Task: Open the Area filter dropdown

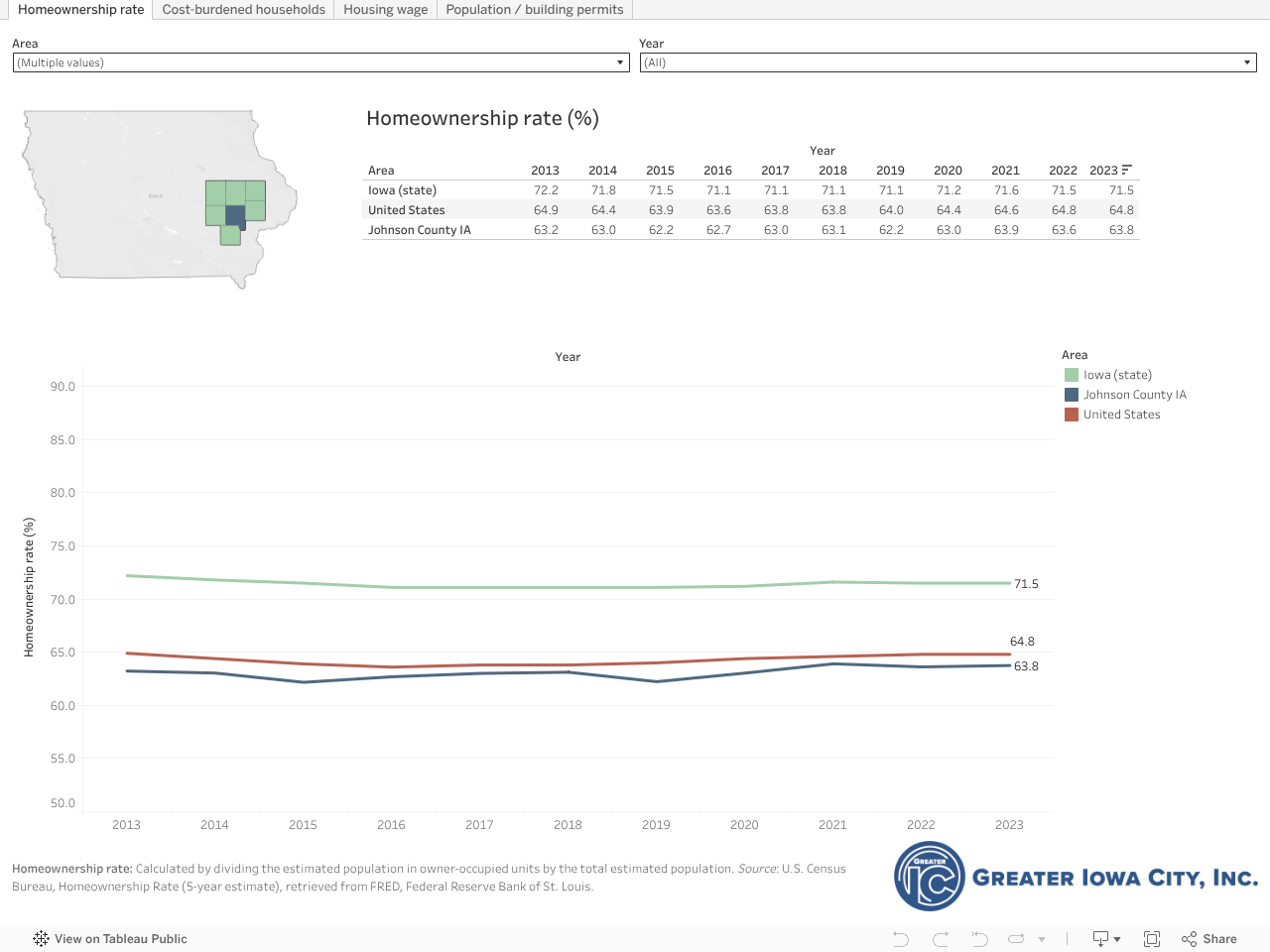Action: (x=321, y=62)
